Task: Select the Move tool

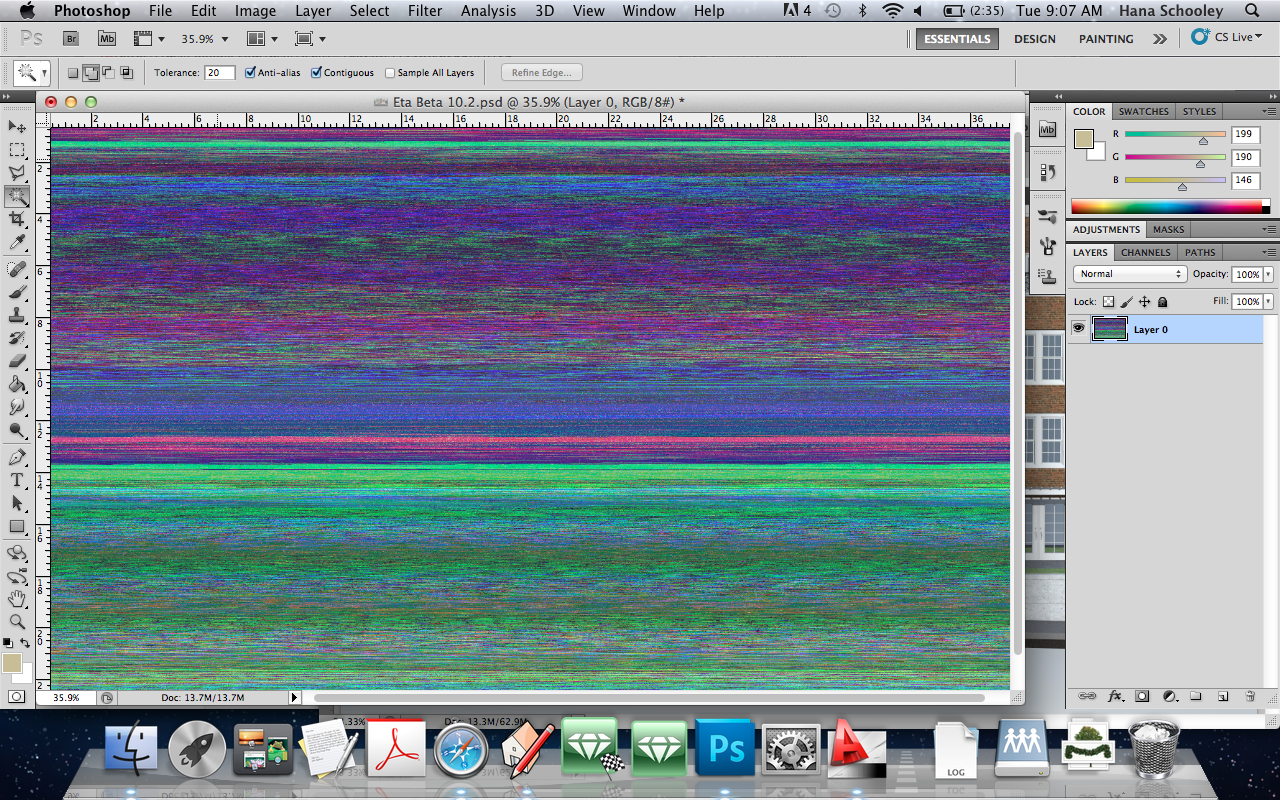Action: (x=17, y=126)
